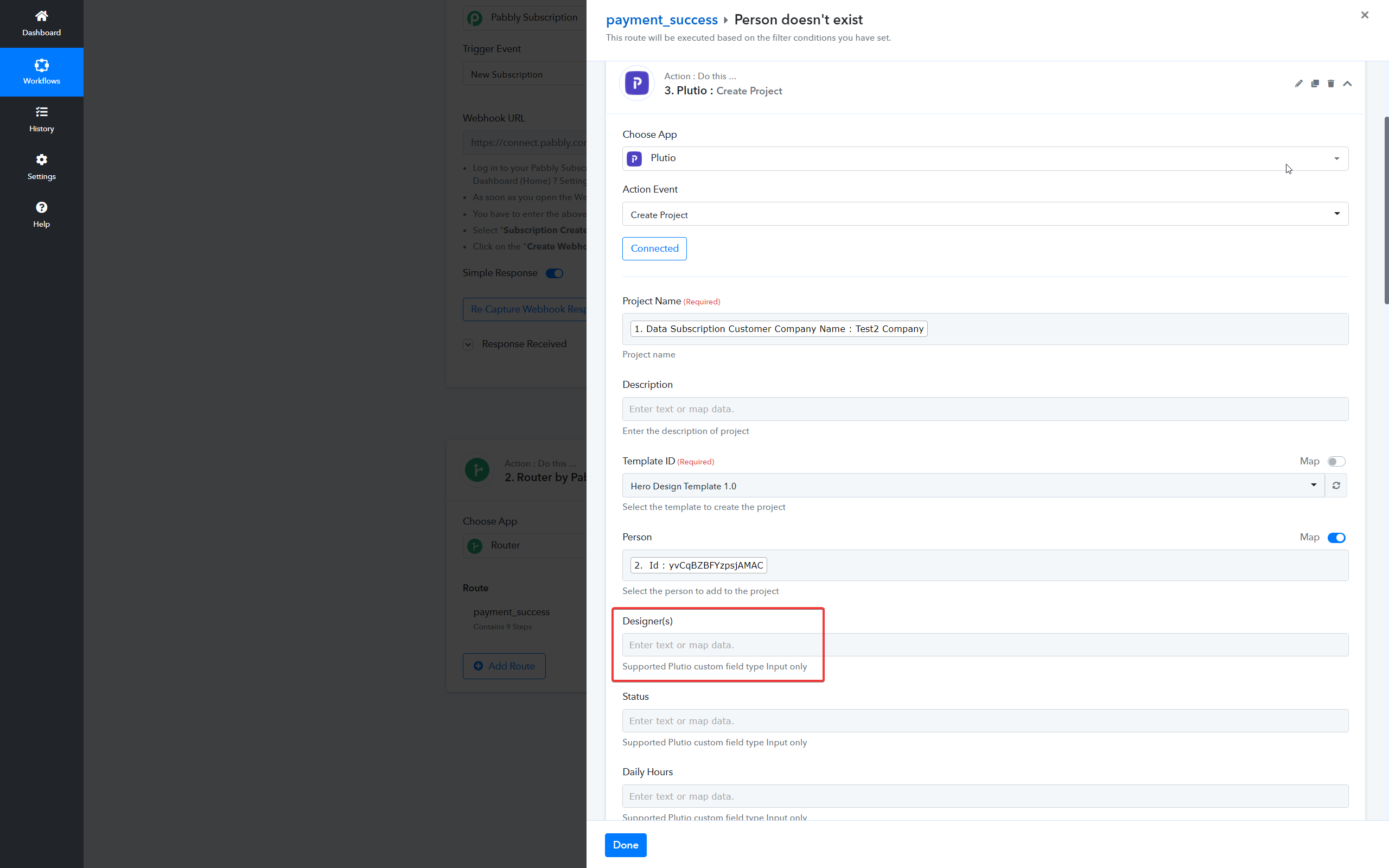Screen dimensions: 1389x868
Task: Open Settings in the sidebar
Action: click(x=41, y=167)
